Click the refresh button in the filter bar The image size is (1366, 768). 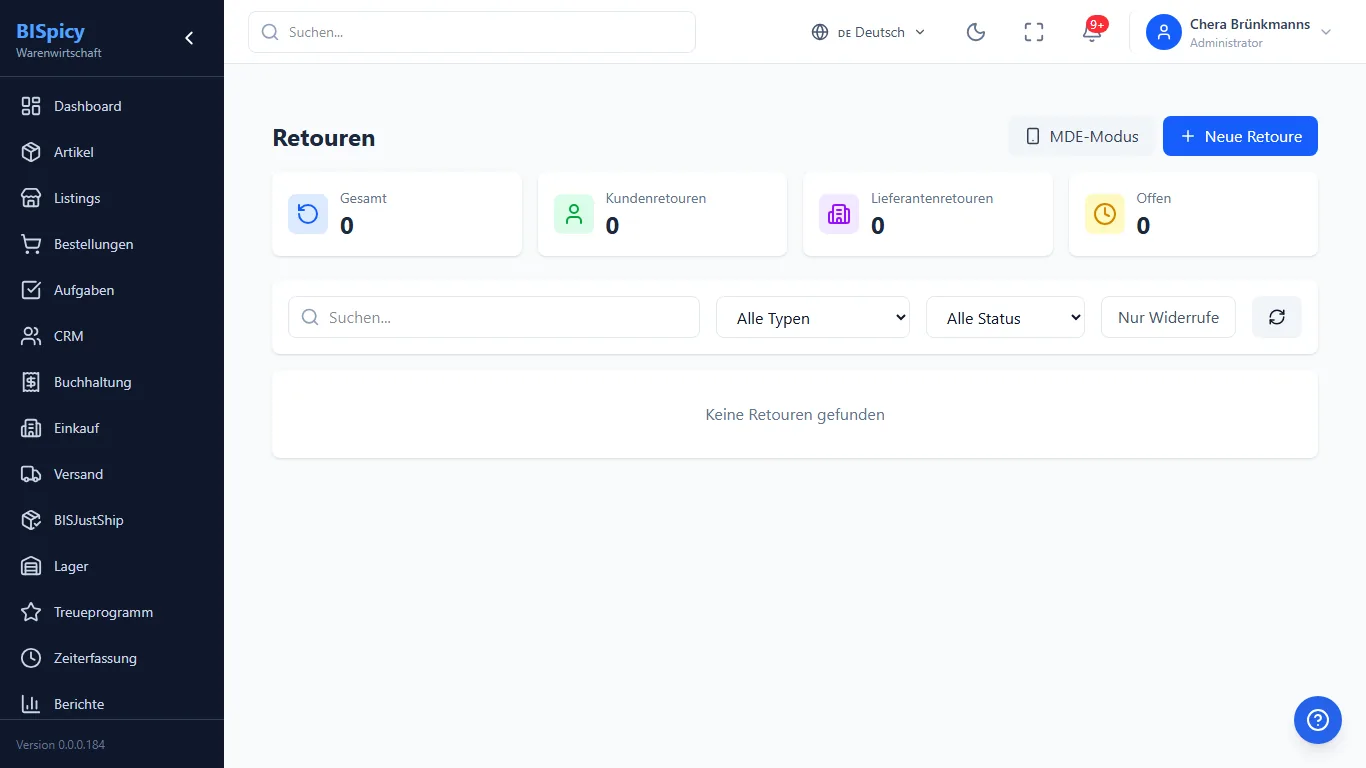1277,317
